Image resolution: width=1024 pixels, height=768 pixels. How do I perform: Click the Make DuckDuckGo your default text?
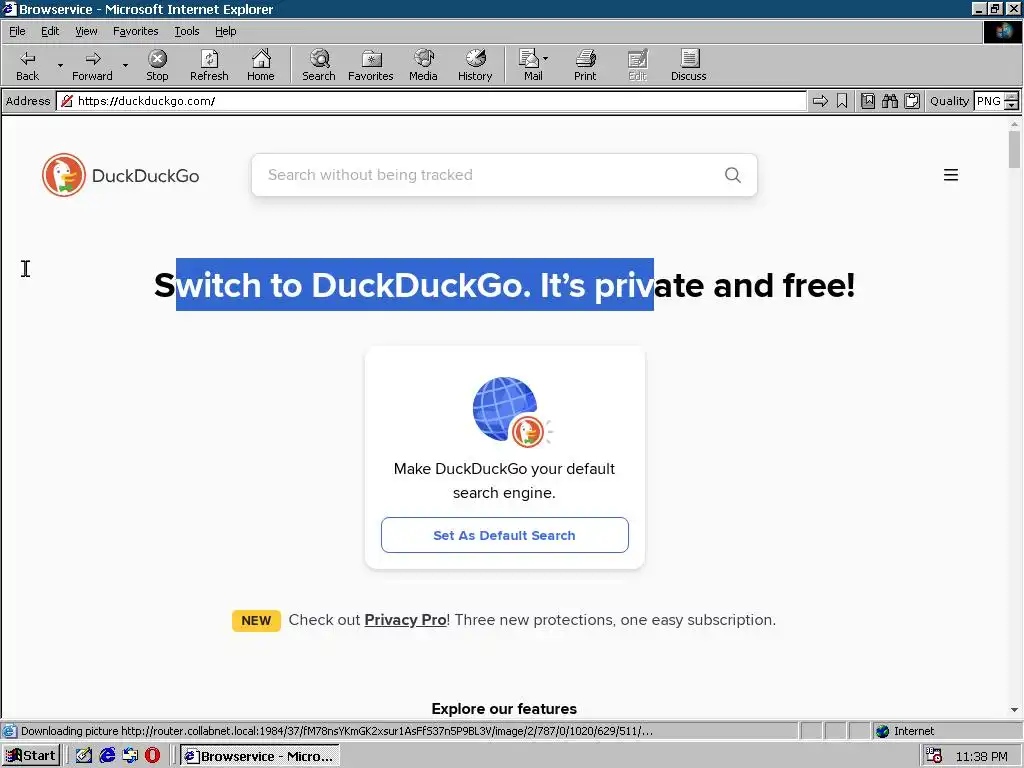pos(504,481)
